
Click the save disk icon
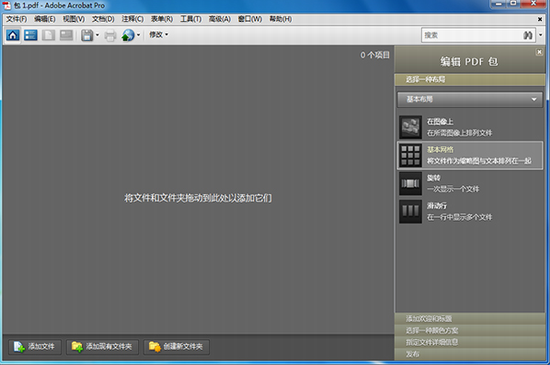[x=87, y=35]
